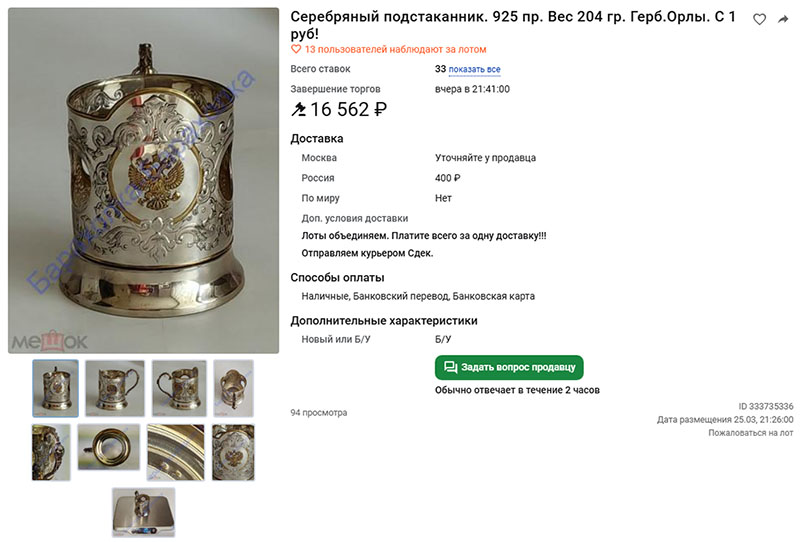Select thumbnail showing eagle emblem close-up
The height and width of the screenshot is (542, 800).
[x=233, y=452]
